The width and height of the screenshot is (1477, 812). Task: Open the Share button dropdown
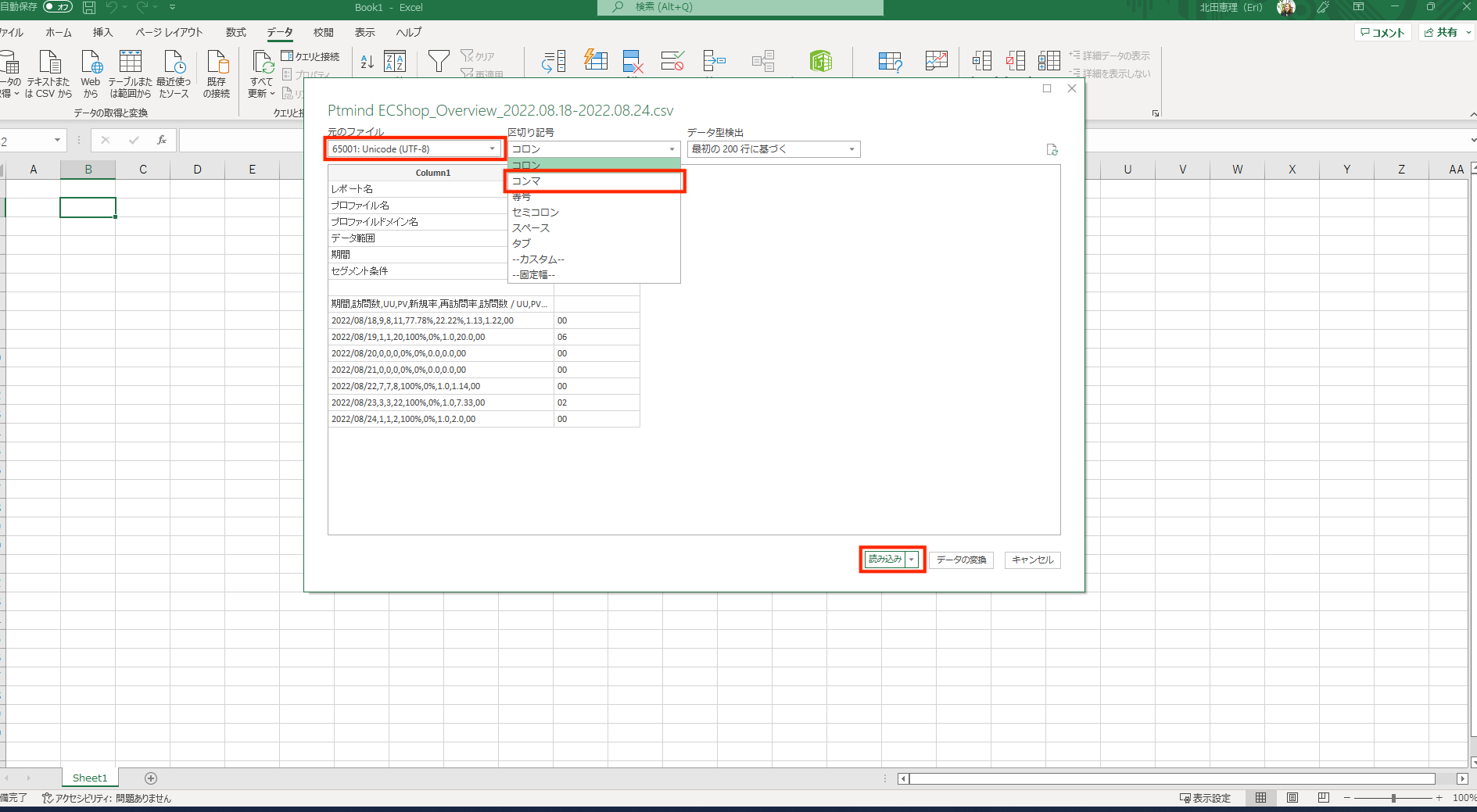[1468, 33]
